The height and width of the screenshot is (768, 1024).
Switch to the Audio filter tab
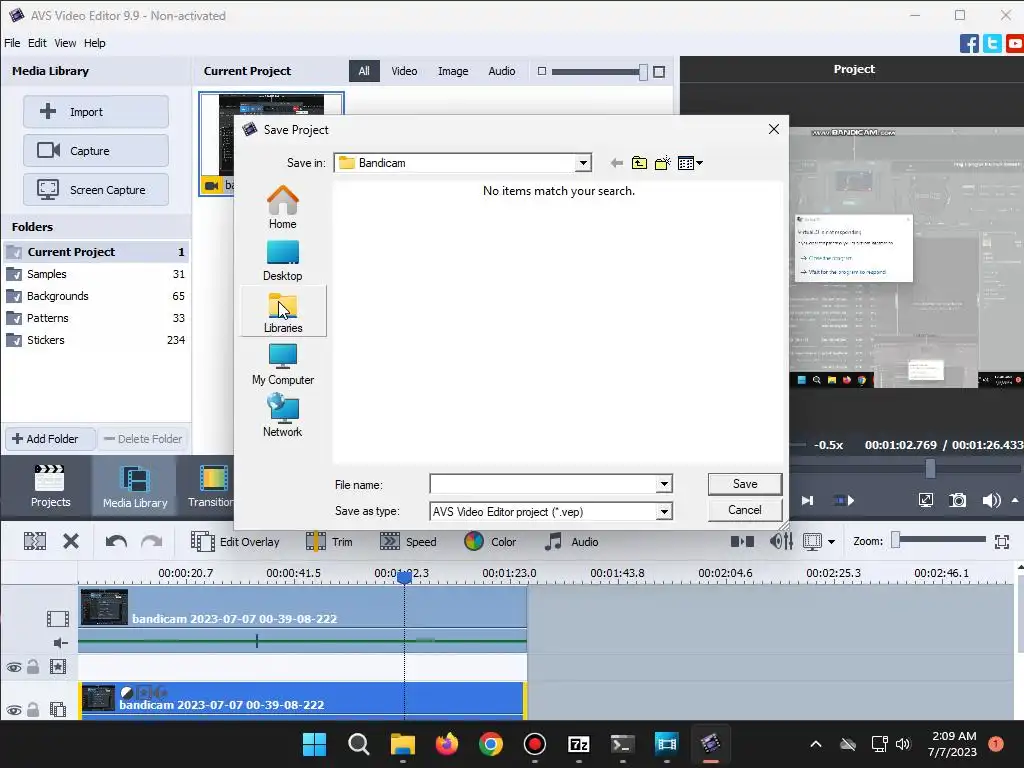[x=502, y=71]
